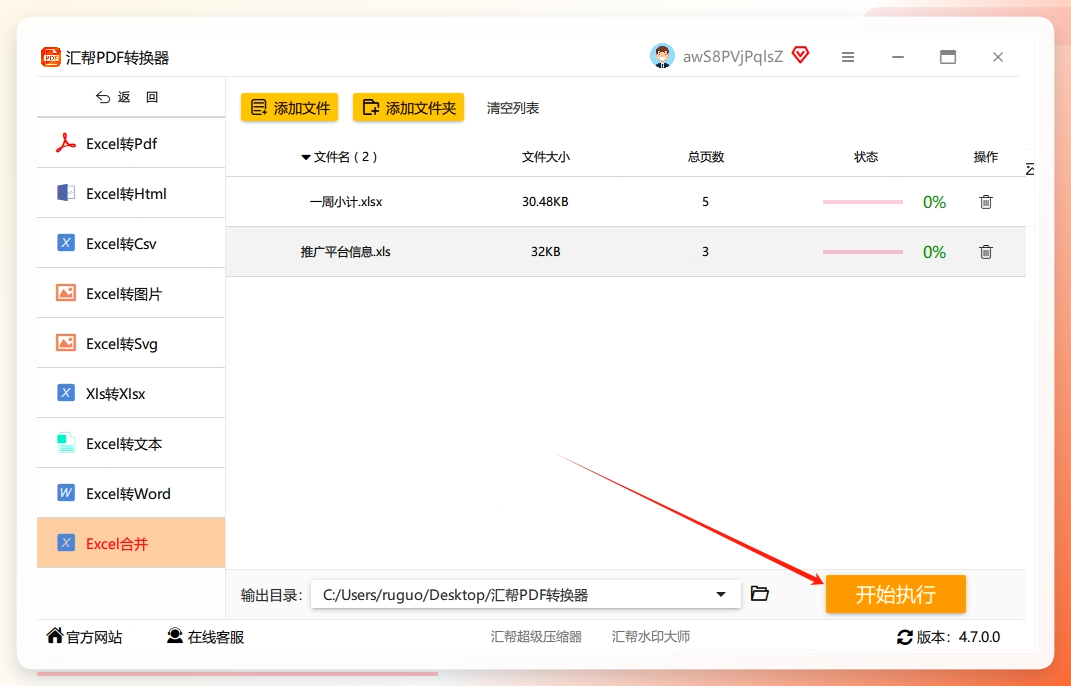Click the 状态 column header
This screenshot has height=686, width=1071.
click(x=866, y=157)
